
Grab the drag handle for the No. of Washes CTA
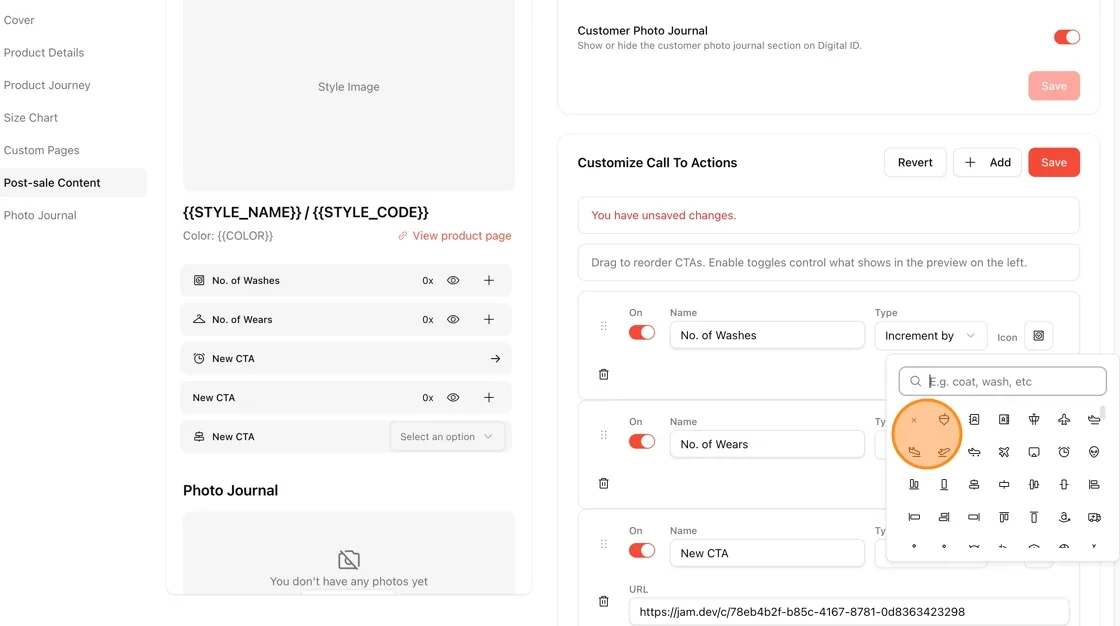tap(604, 326)
